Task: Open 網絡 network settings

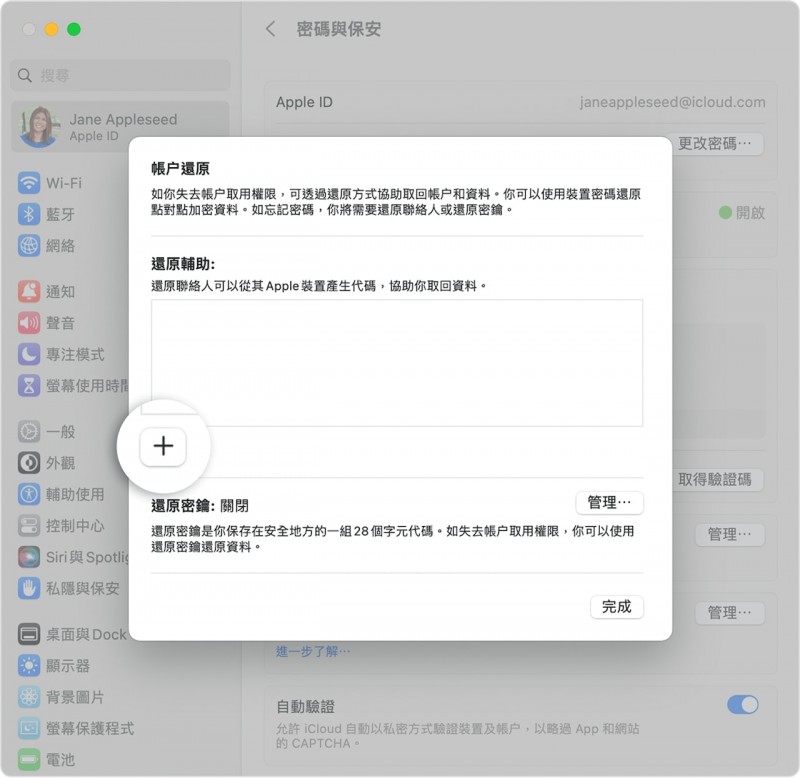Action: point(59,246)
